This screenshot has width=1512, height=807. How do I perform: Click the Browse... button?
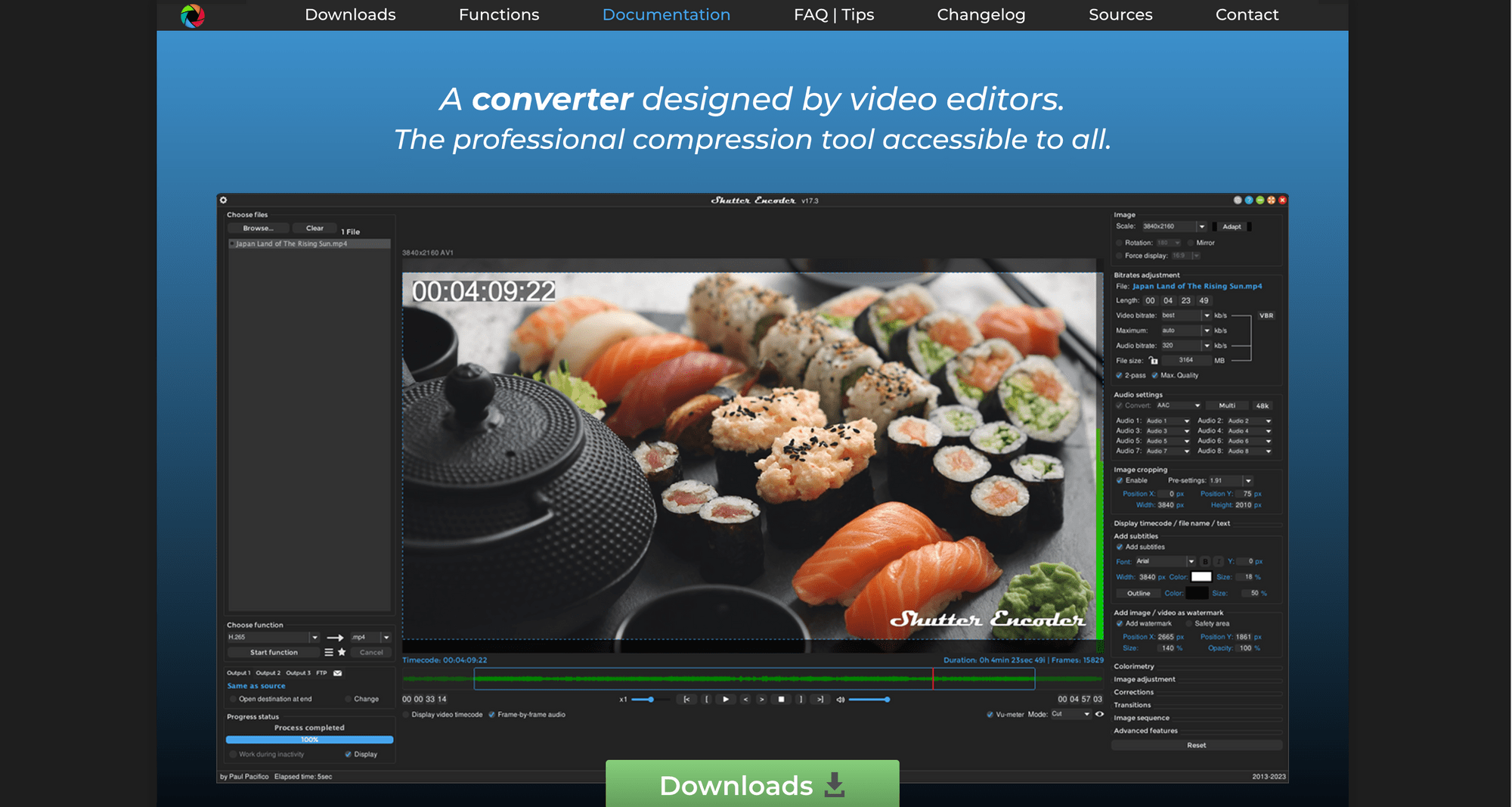[259, 228]
